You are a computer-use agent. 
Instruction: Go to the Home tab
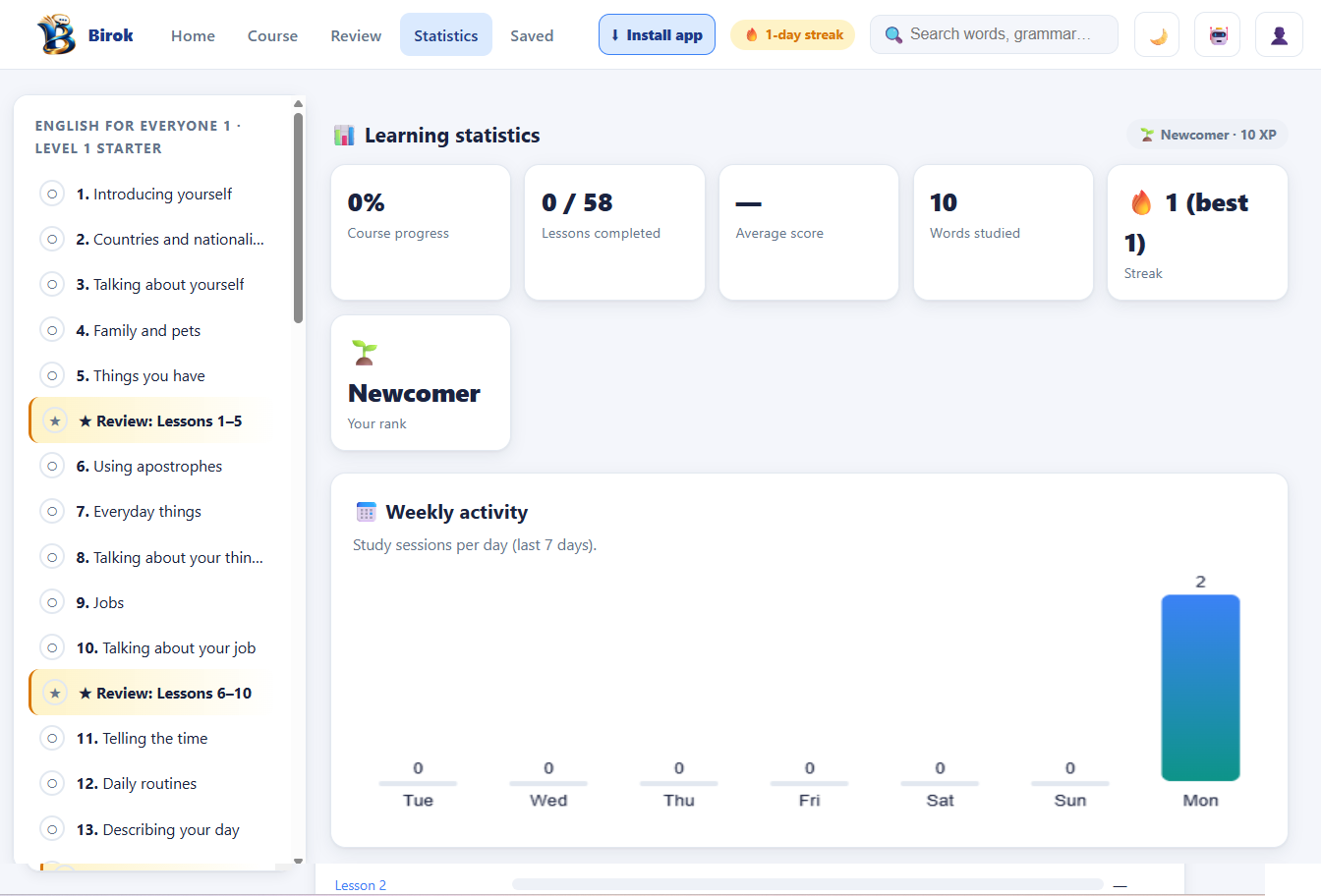coord(193,35)
